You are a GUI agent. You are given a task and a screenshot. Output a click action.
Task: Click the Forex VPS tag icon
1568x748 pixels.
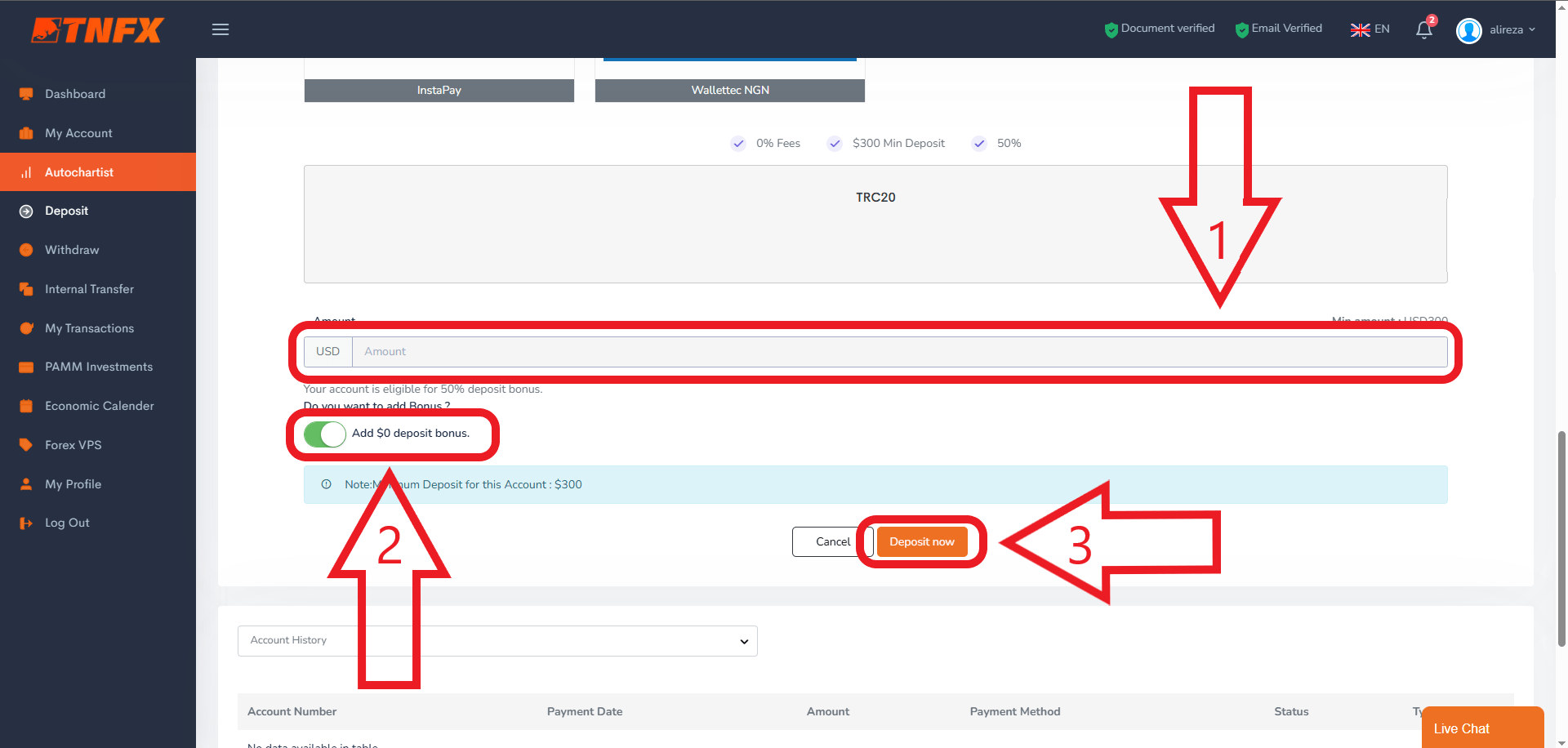pyautogui.click(x=26, y=445)
